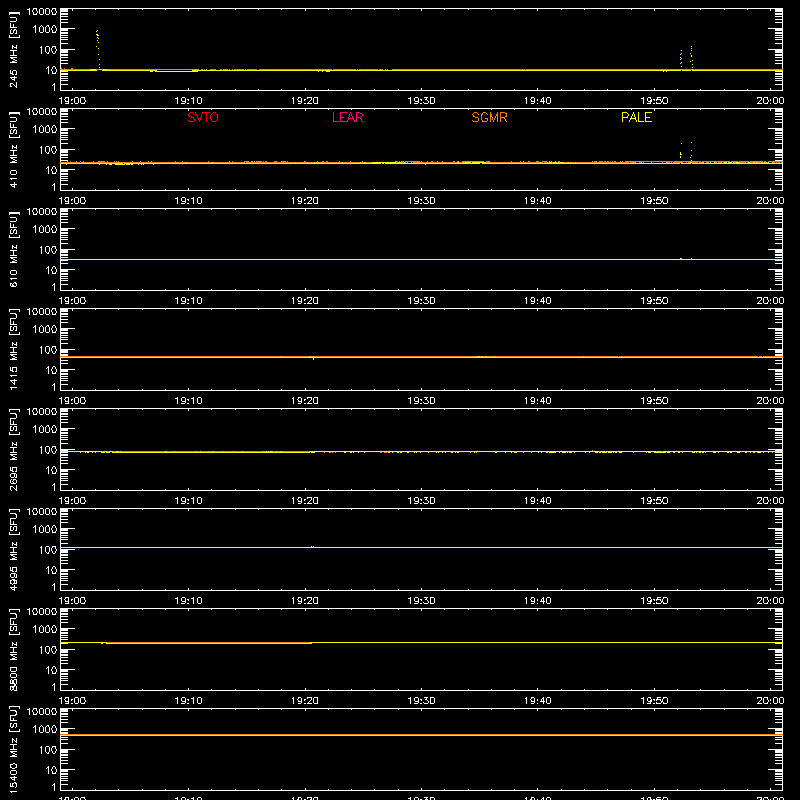Click 19:20 time label under 8800 MHz plot

click(x=305, y=701)
